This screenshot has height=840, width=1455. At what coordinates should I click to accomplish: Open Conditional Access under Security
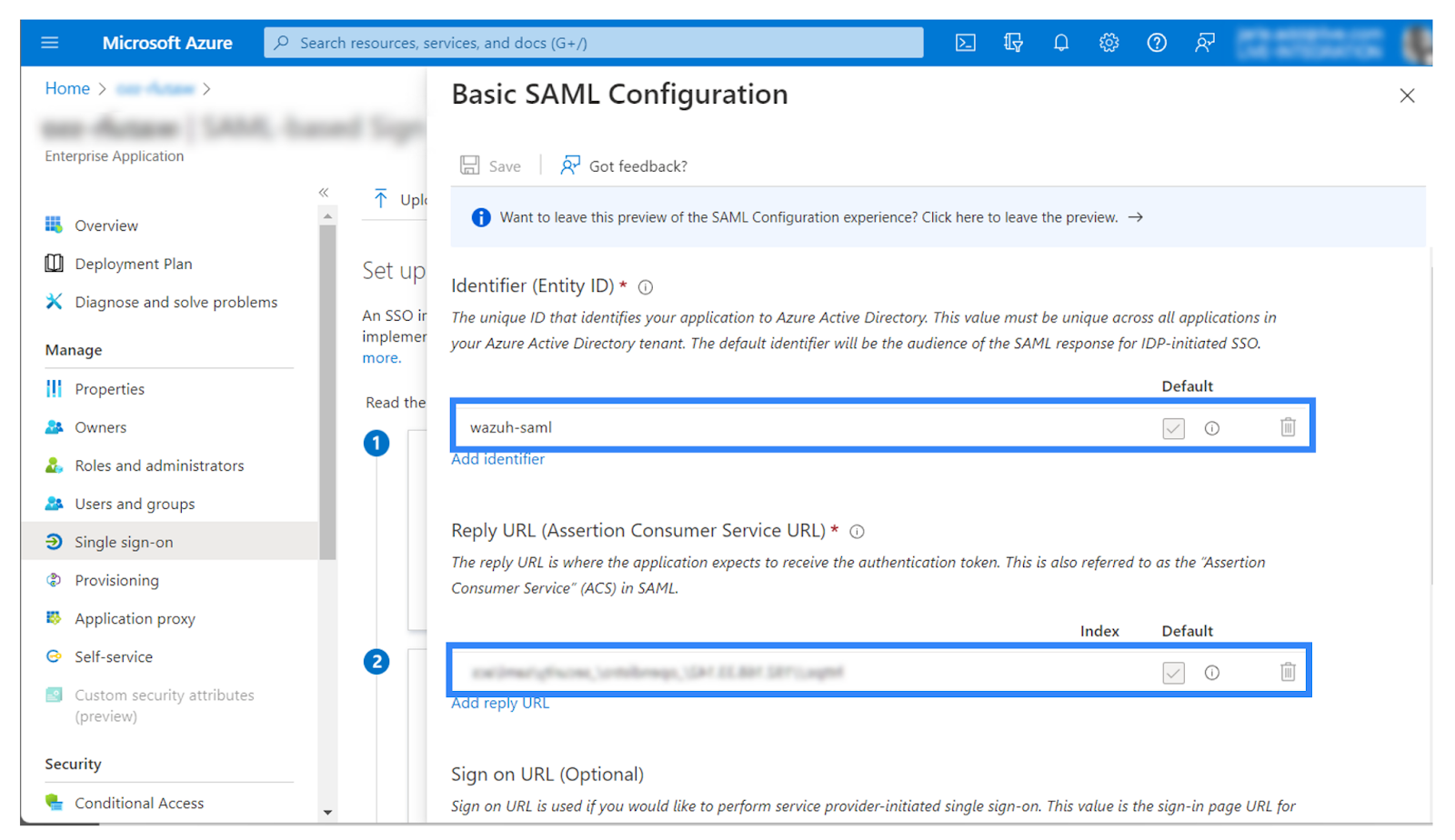tap(139, 803)
